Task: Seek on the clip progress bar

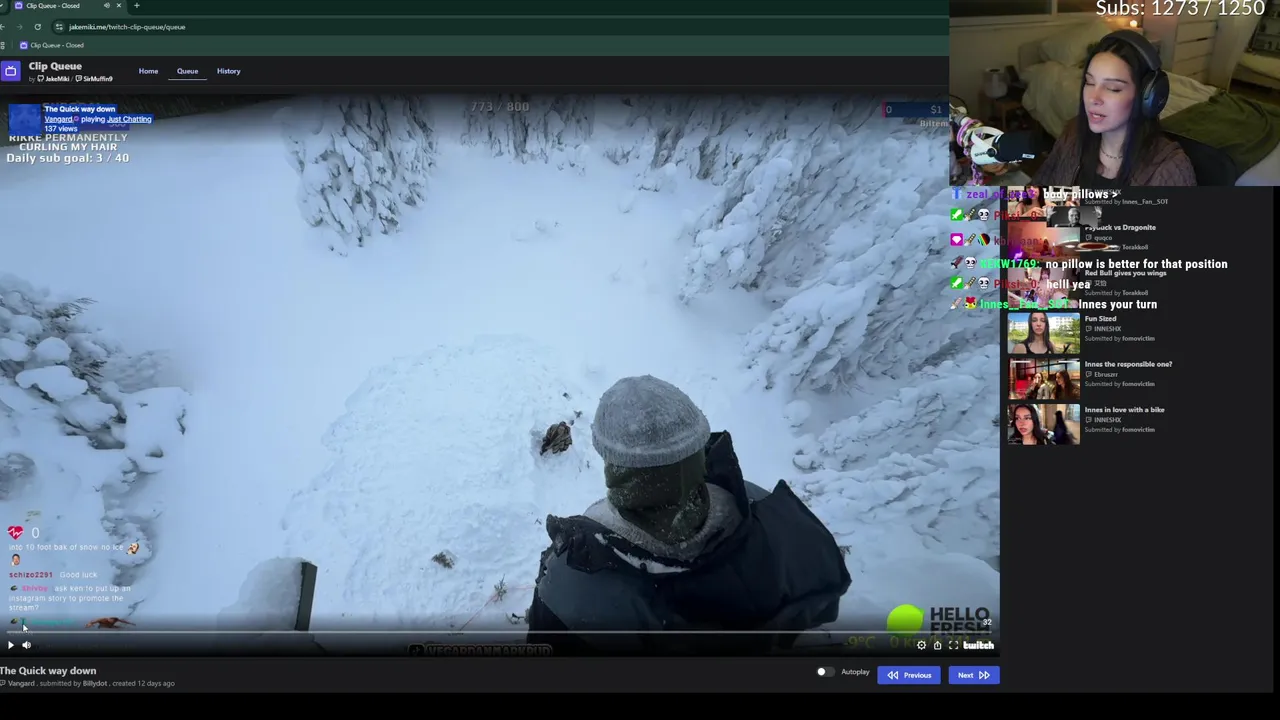Action: click(x=500, y=632)
